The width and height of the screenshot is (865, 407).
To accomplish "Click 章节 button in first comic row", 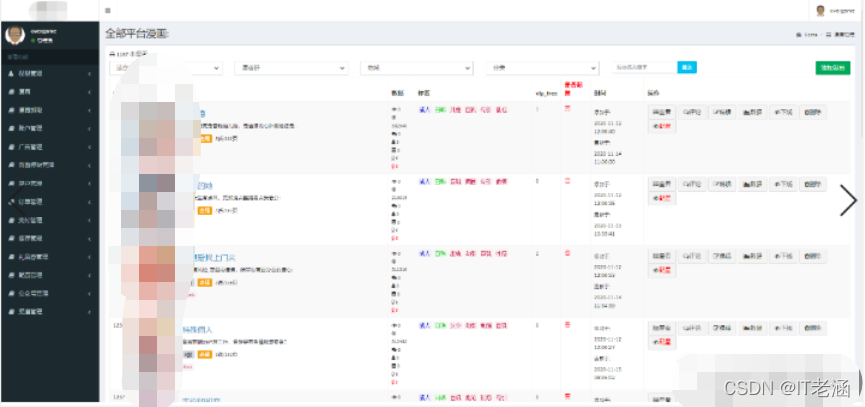I will (661, 112).
